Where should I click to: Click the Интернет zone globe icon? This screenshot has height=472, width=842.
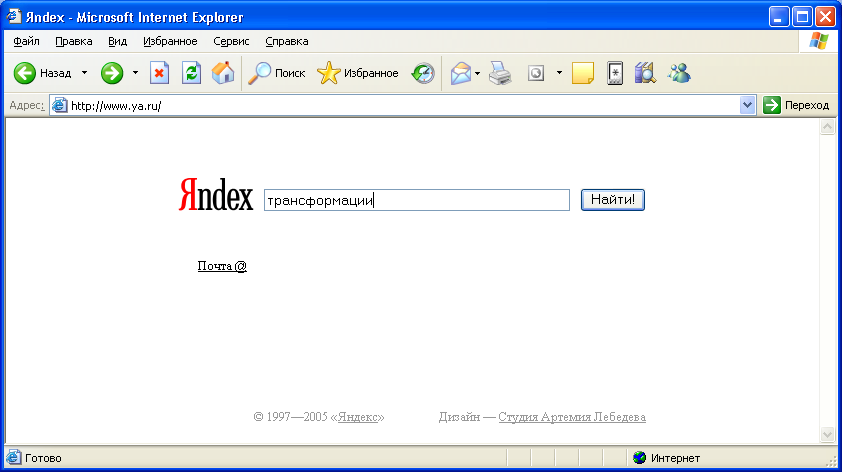639,458
